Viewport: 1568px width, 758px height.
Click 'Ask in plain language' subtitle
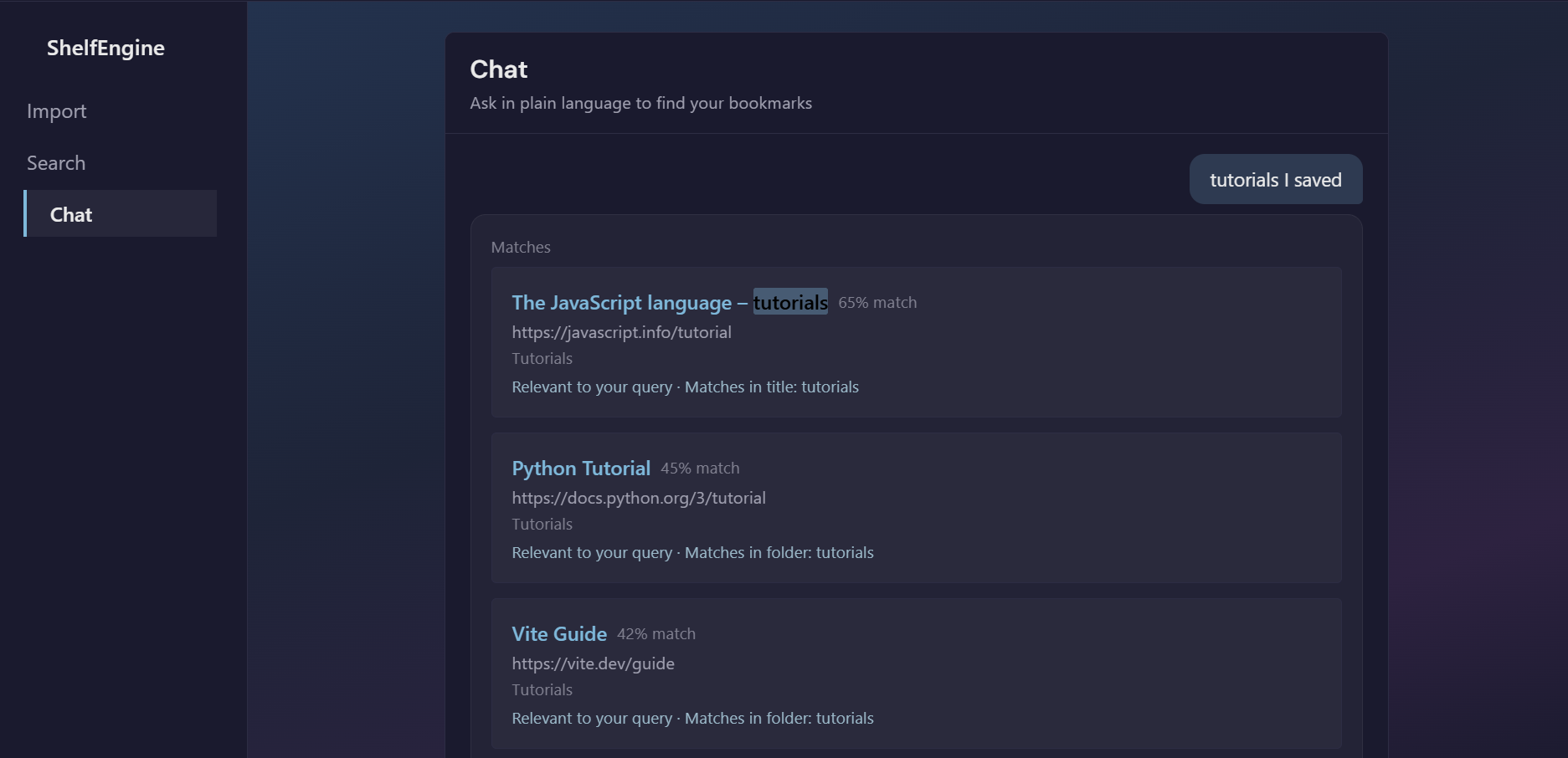pyautogui.click(x=641, y=103)
